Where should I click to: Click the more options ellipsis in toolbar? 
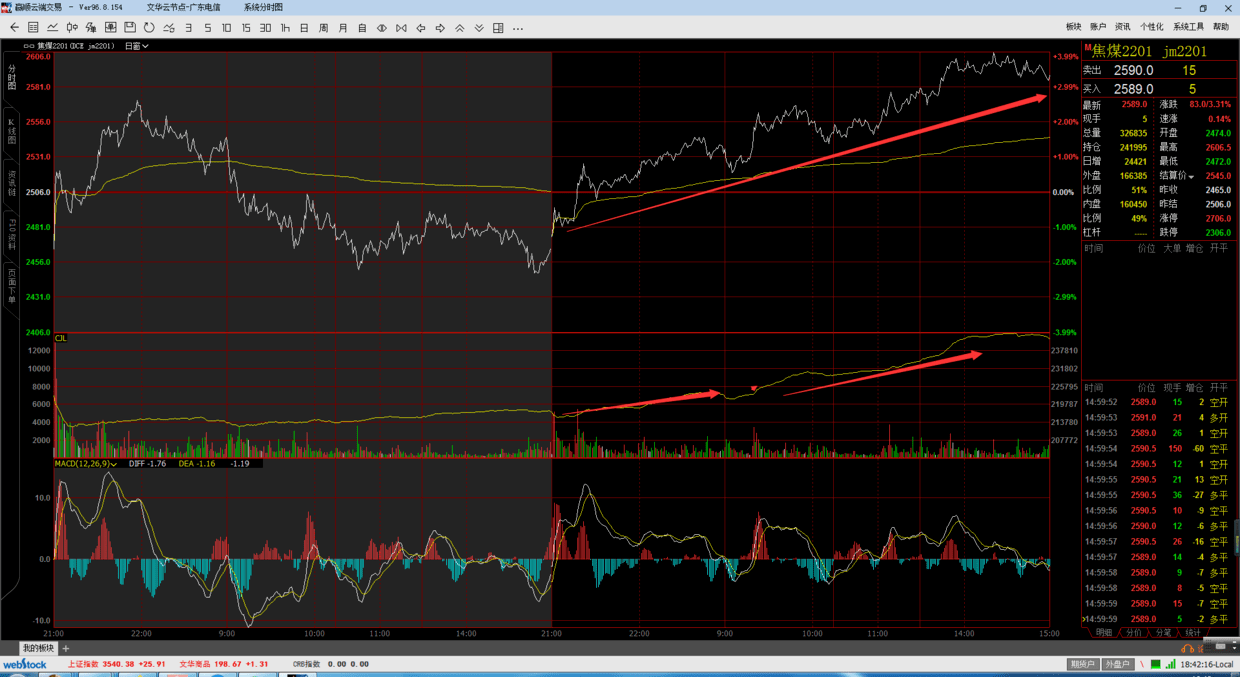pyautogui.click(x=518, y=28)
